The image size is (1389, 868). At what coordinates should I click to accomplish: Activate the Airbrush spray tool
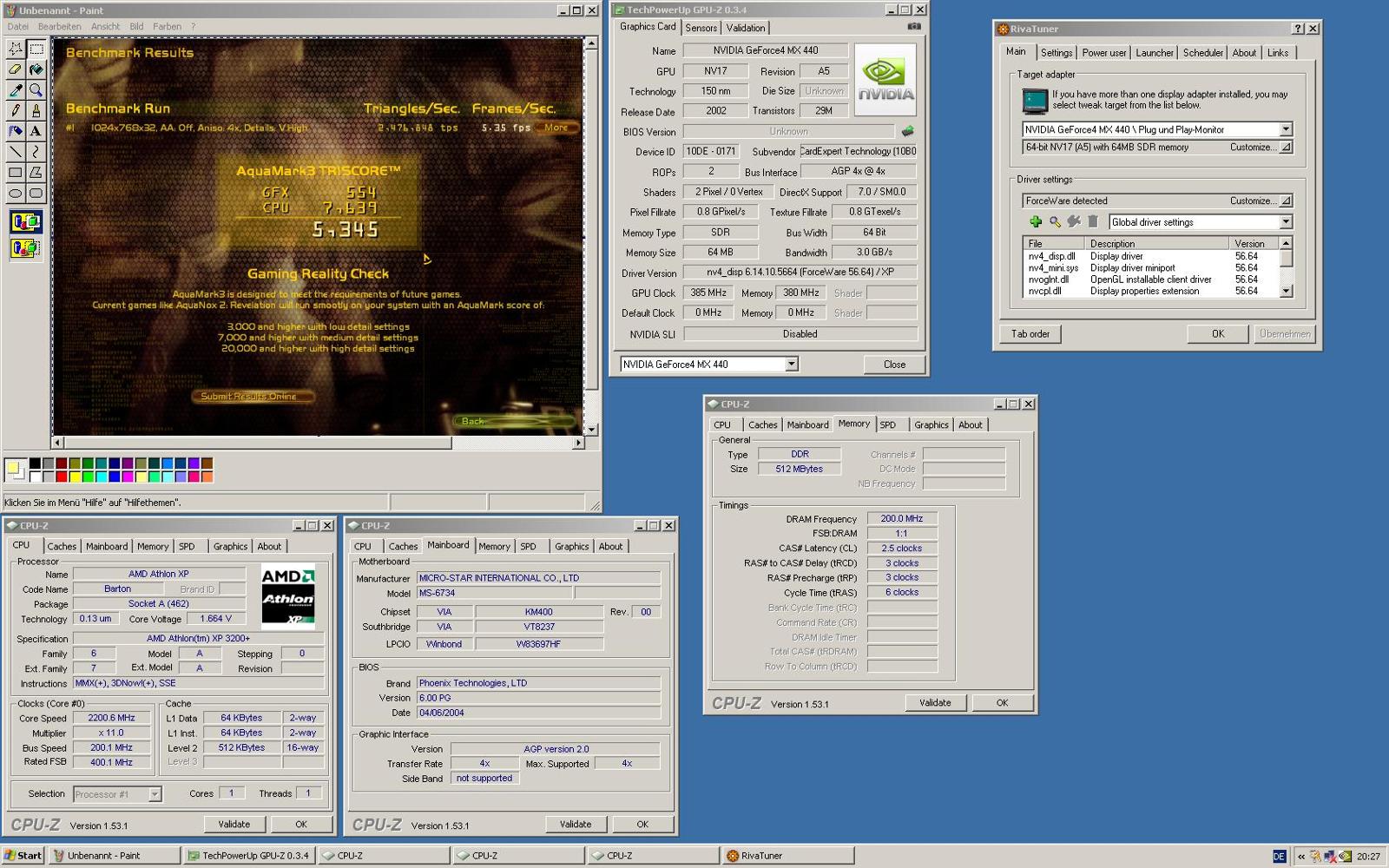(x=16, y=131)
